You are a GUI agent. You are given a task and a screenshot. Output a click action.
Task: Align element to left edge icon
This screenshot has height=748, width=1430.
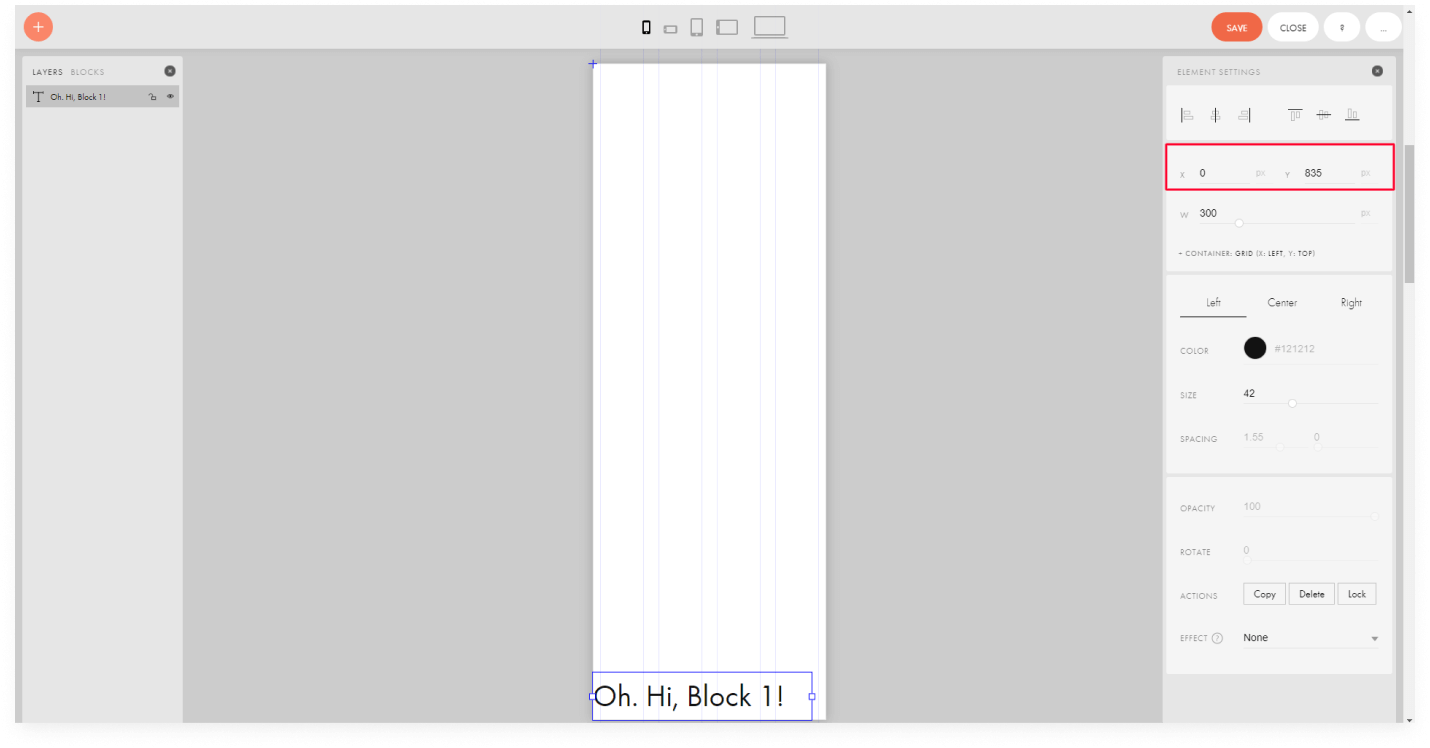point(1187,115)
